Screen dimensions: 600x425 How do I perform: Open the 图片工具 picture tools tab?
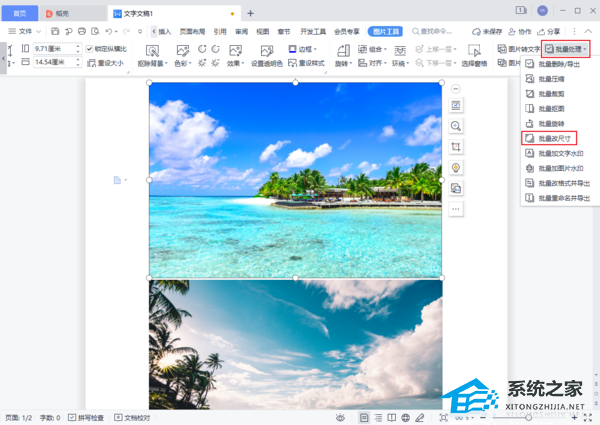coord(385,31)
